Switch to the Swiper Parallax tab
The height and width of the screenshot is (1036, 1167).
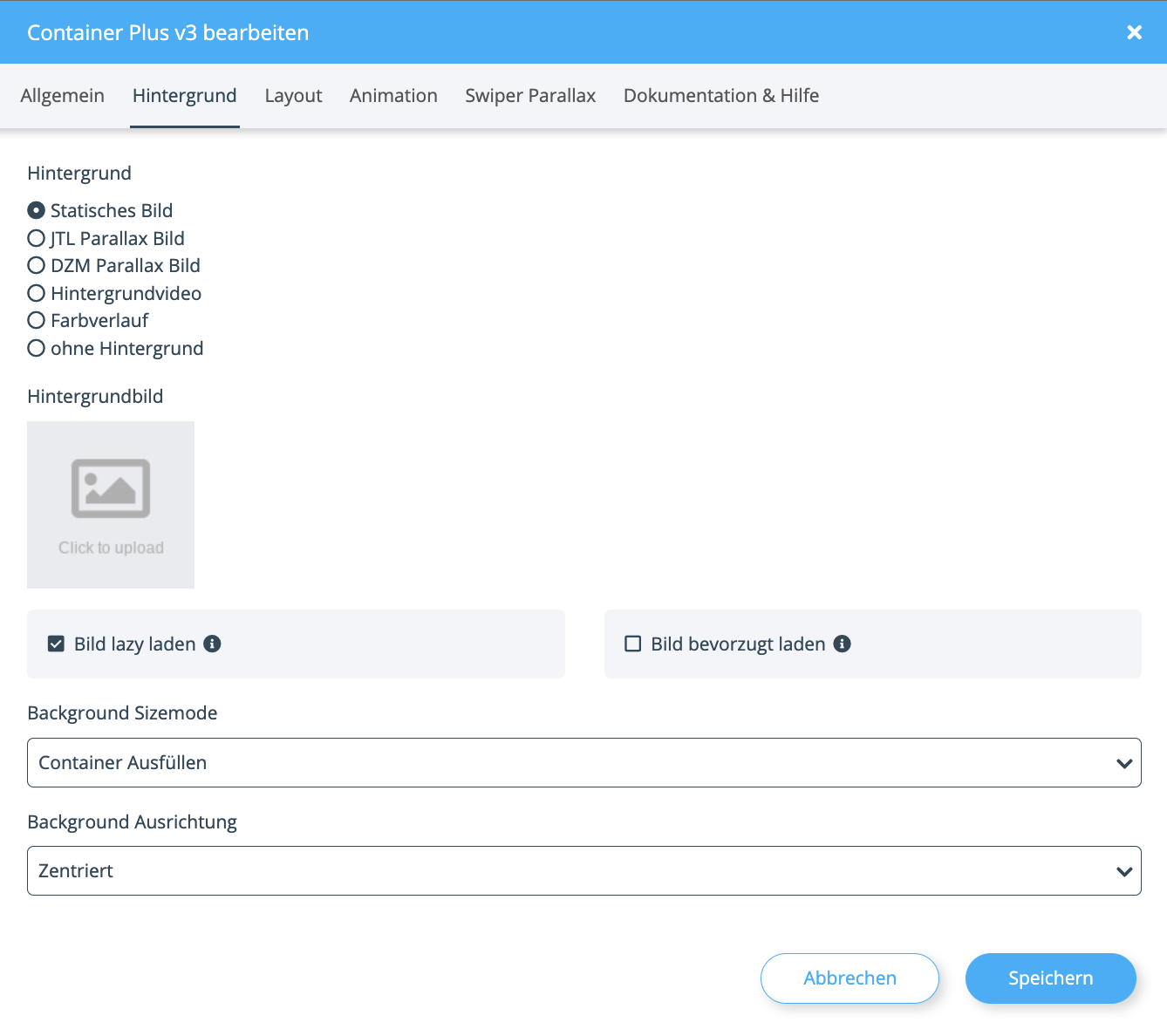click(x=530, y=96)
